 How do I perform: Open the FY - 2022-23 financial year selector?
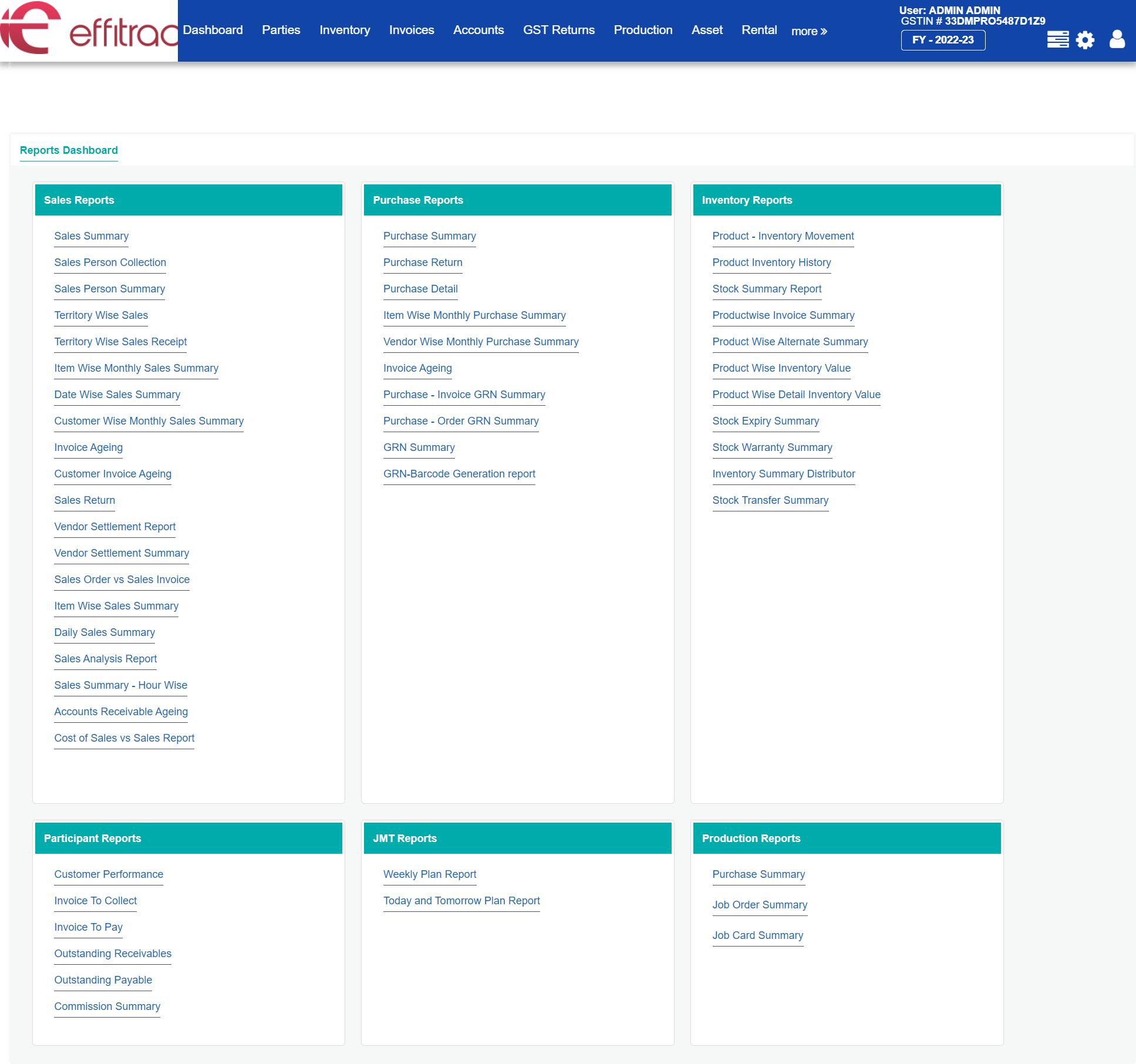tap(942, 41)
